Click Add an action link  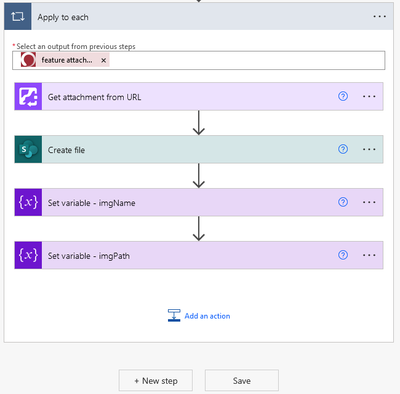pyautogui.click(x=199, y=316)
